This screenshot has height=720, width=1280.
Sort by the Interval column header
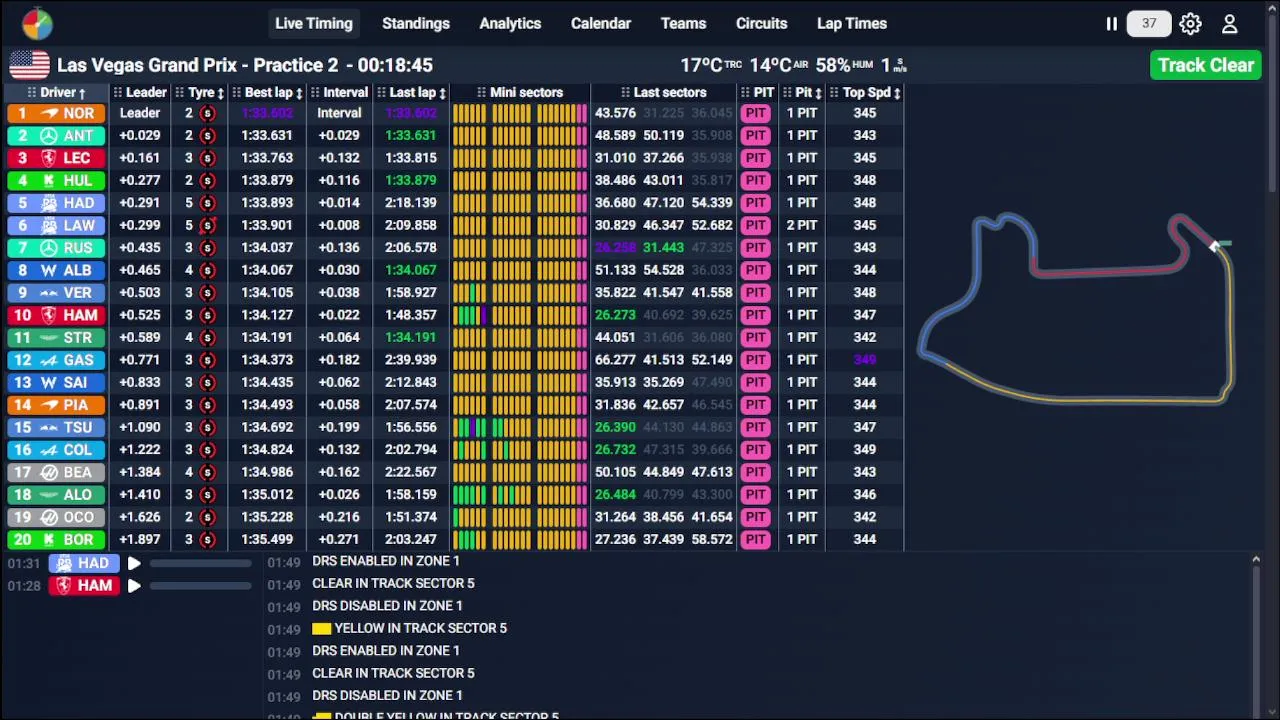click(x=339, y=92)
